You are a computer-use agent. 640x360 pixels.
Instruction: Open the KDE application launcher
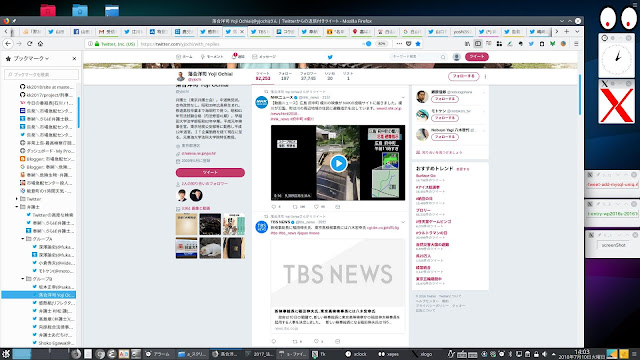[6, 354]
